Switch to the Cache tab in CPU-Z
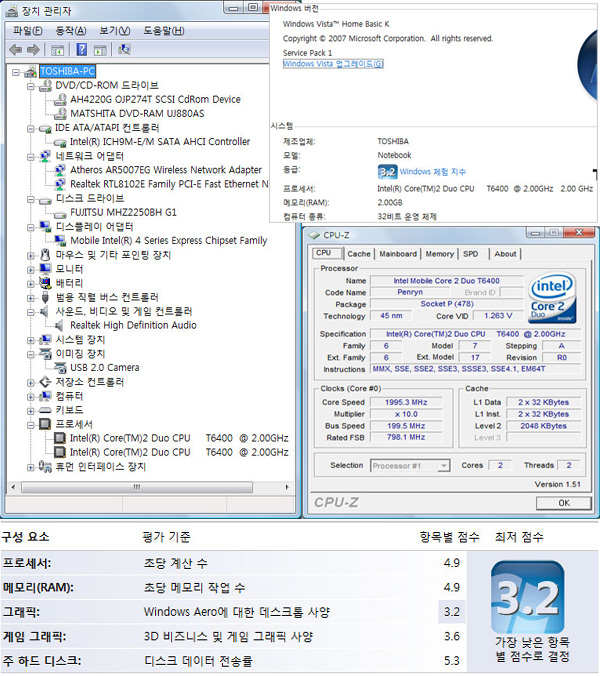 pos(359,254)
